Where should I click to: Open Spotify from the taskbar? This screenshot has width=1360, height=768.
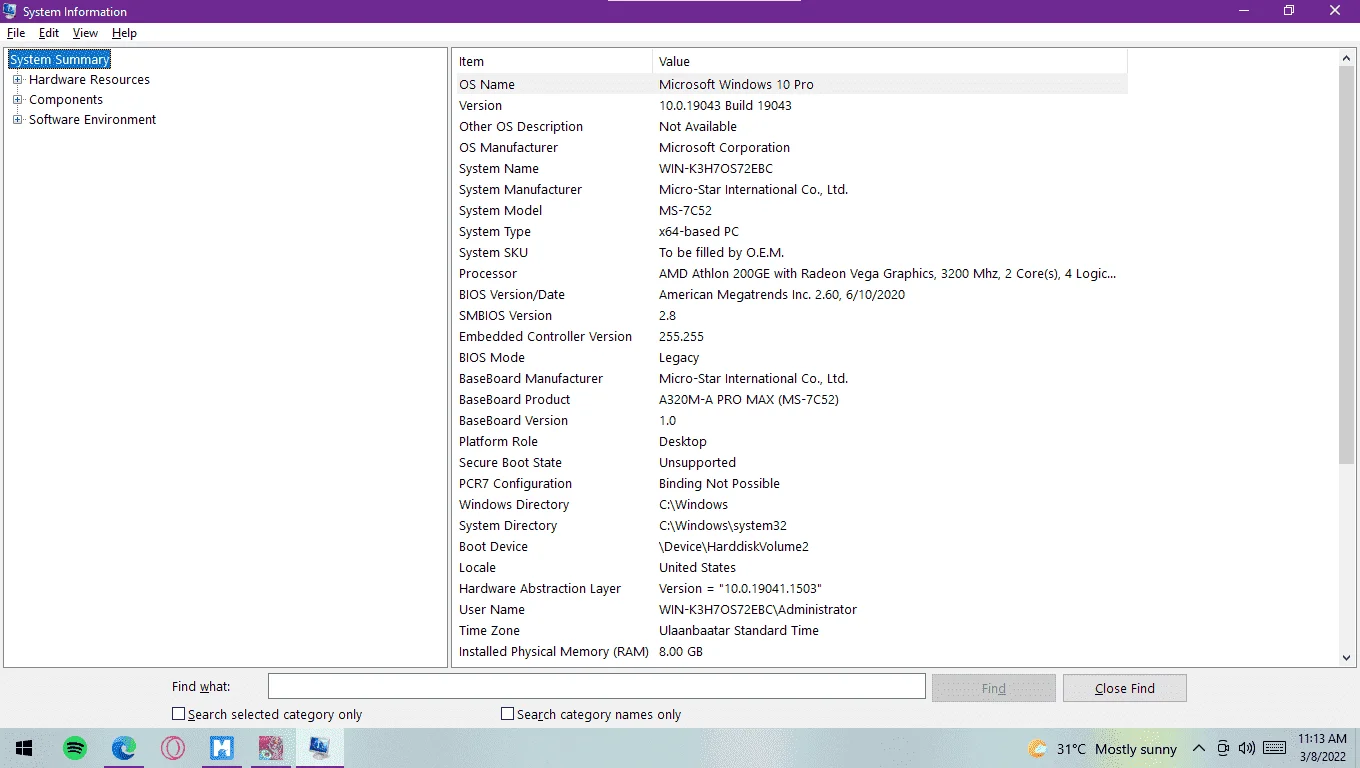point(75,748)
